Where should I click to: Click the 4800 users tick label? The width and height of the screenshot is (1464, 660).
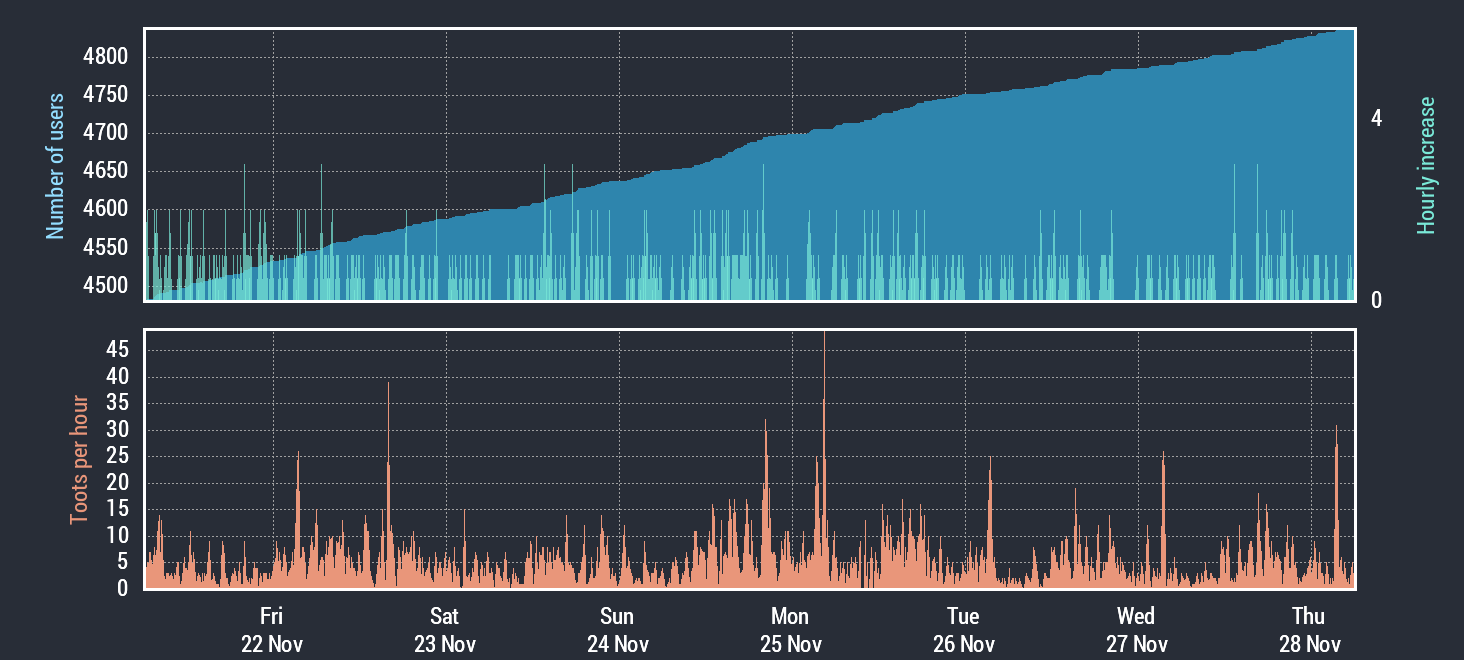(x=105, y=57)
